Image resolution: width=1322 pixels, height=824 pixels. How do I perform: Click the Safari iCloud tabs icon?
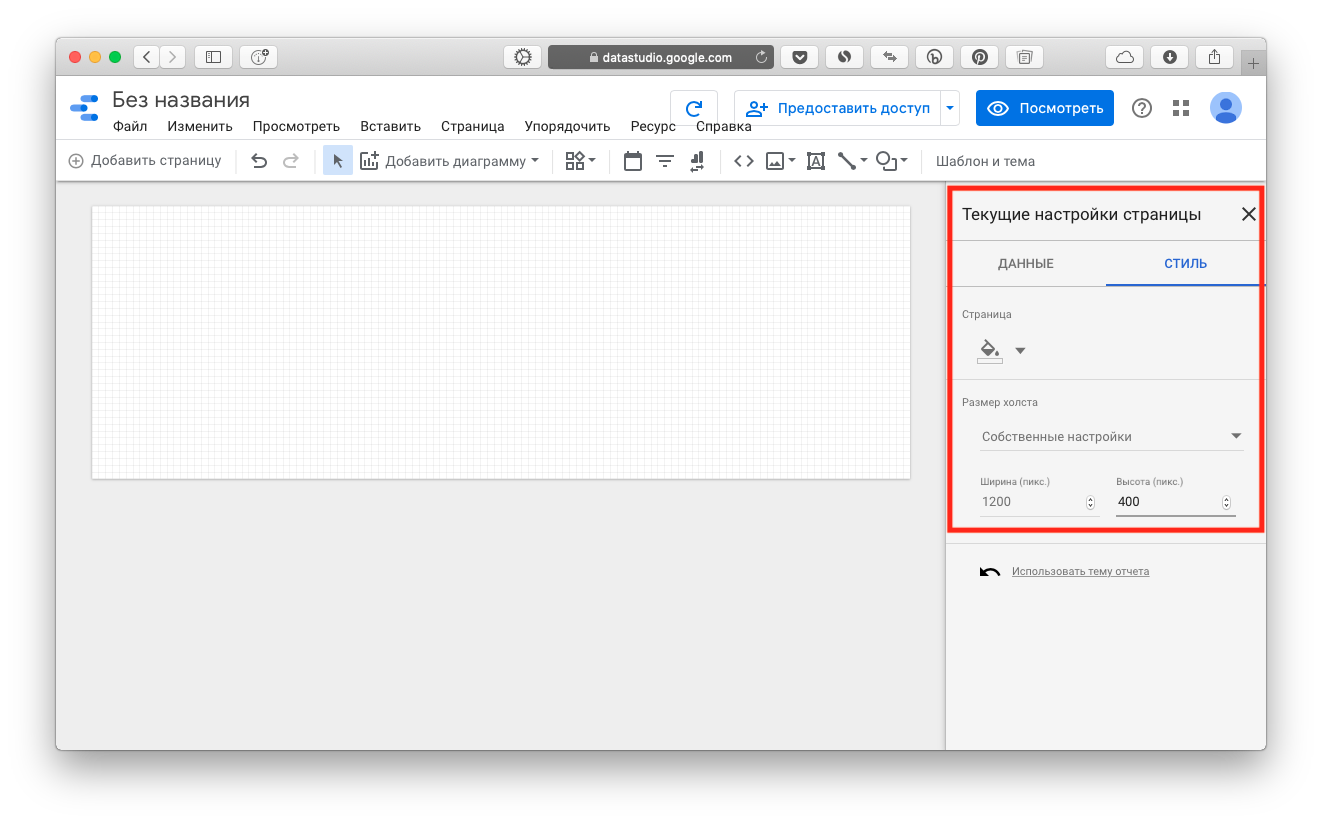(x=1123, y=57)
